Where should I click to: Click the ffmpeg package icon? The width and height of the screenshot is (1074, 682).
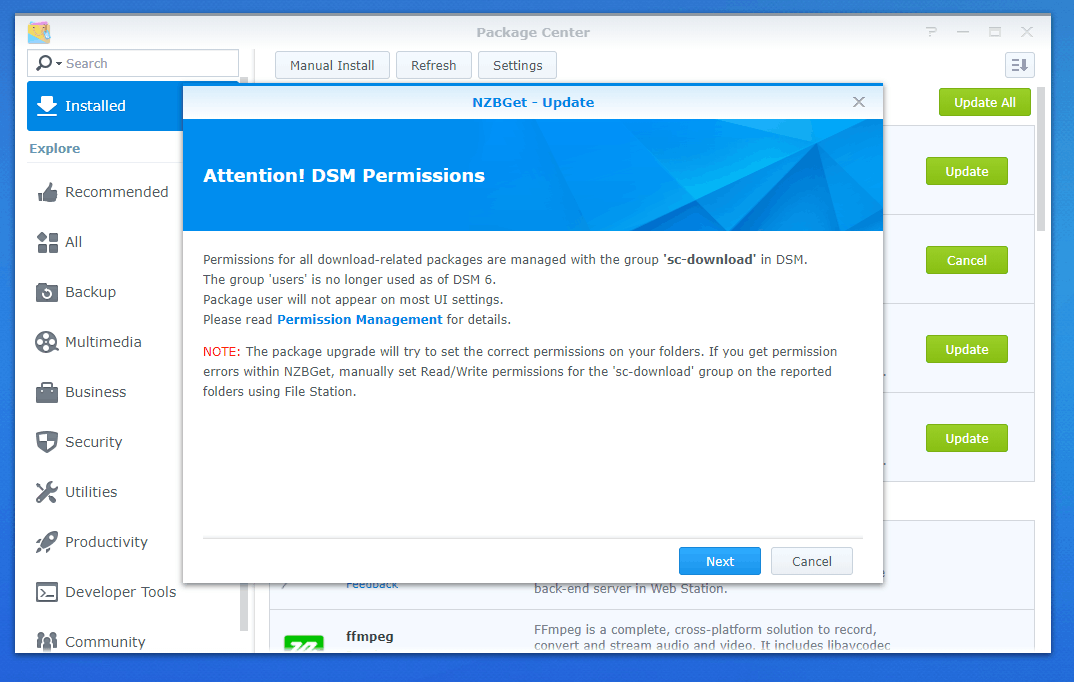303,643
